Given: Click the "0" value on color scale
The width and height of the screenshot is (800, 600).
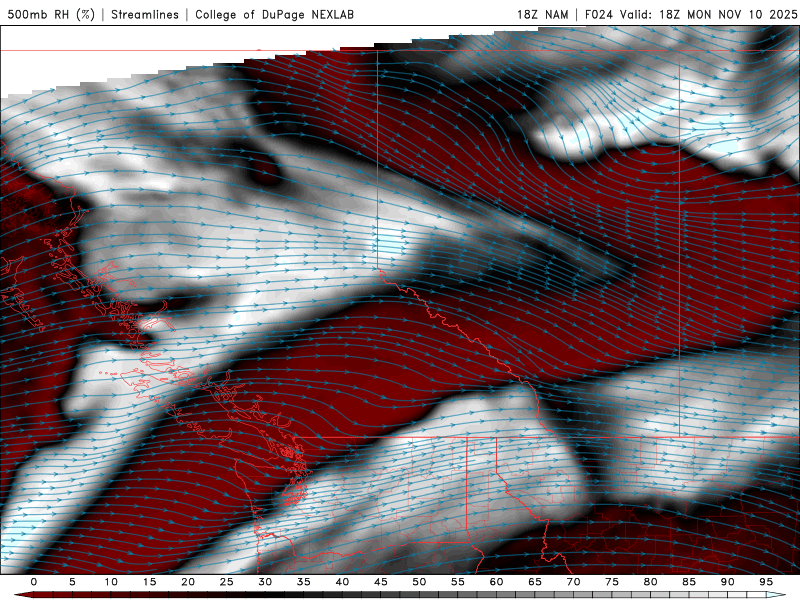Looking at the screenshot, I should (x=34, y=582).
